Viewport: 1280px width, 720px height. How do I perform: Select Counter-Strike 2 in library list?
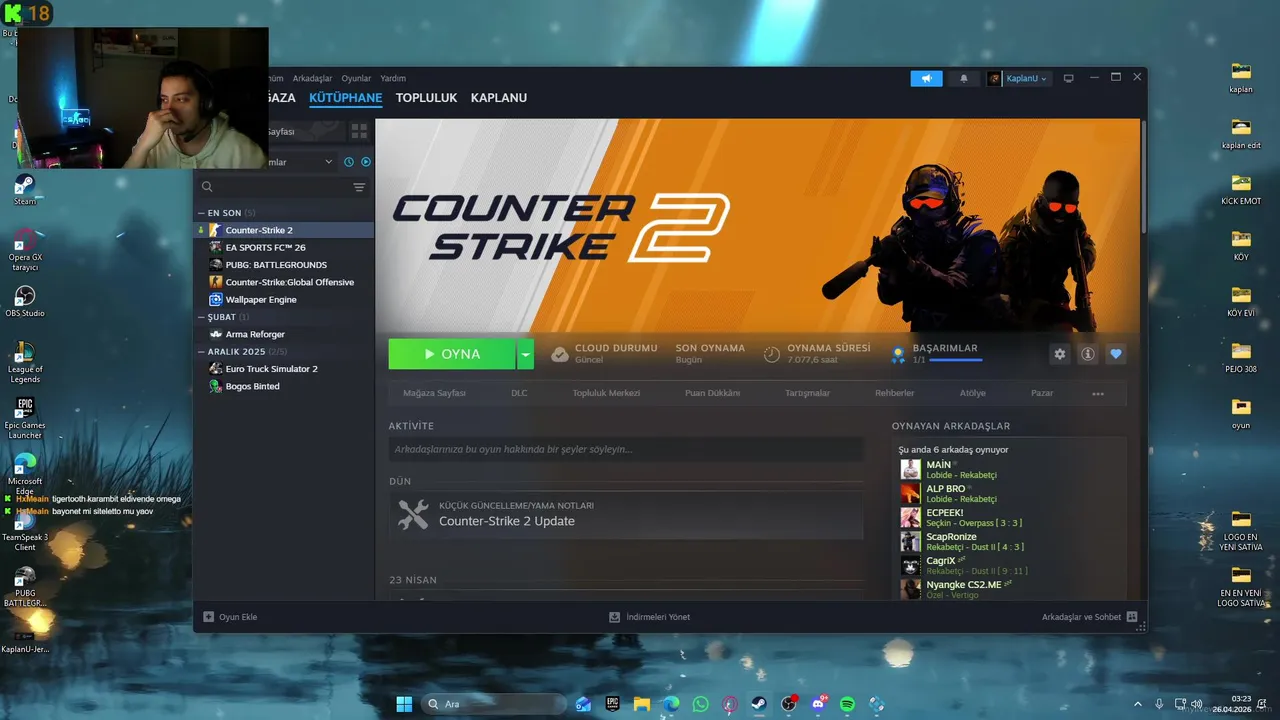(x=284, y=230)
